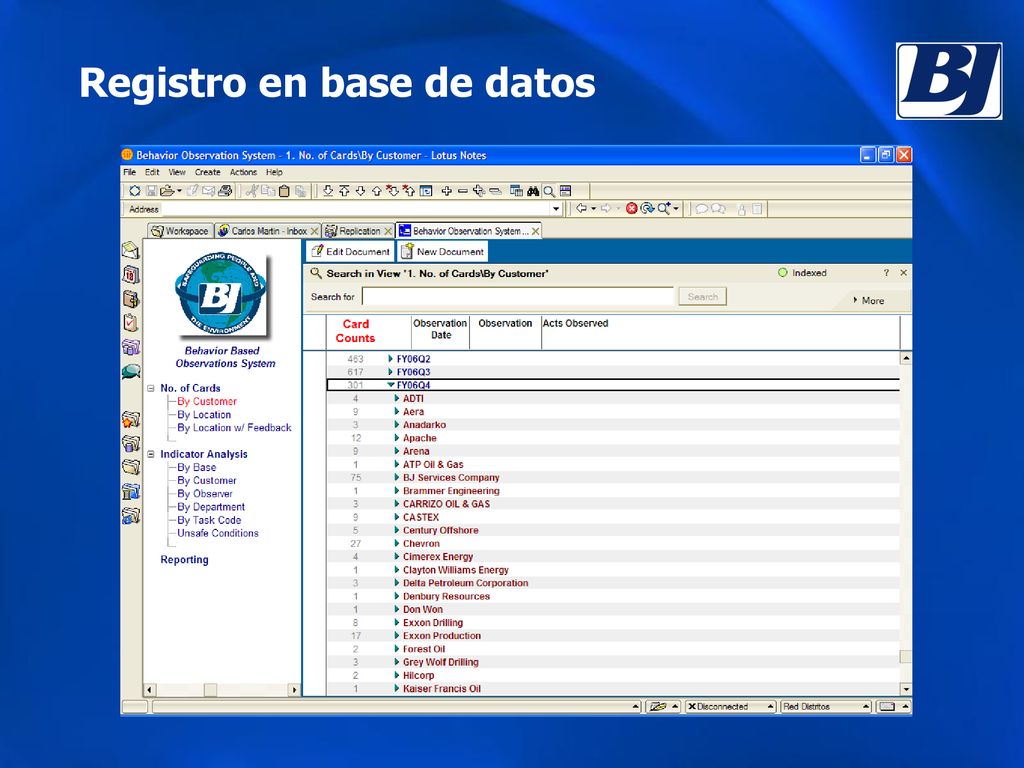Expand the Chevron customer row
Viewport: 1024px width, 768px height.
[x=396, y=543]
